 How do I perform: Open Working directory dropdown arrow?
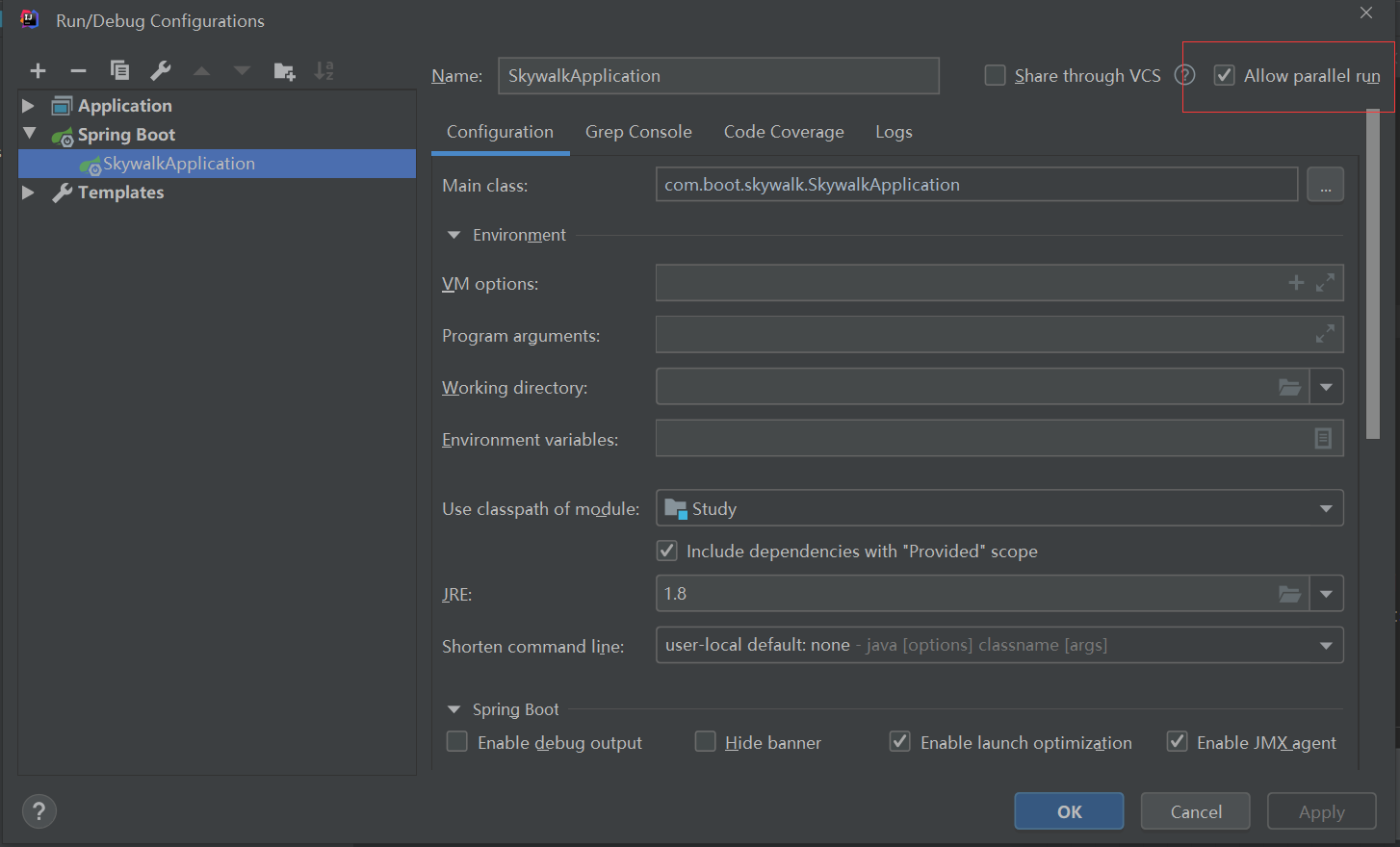point(1326,387)
